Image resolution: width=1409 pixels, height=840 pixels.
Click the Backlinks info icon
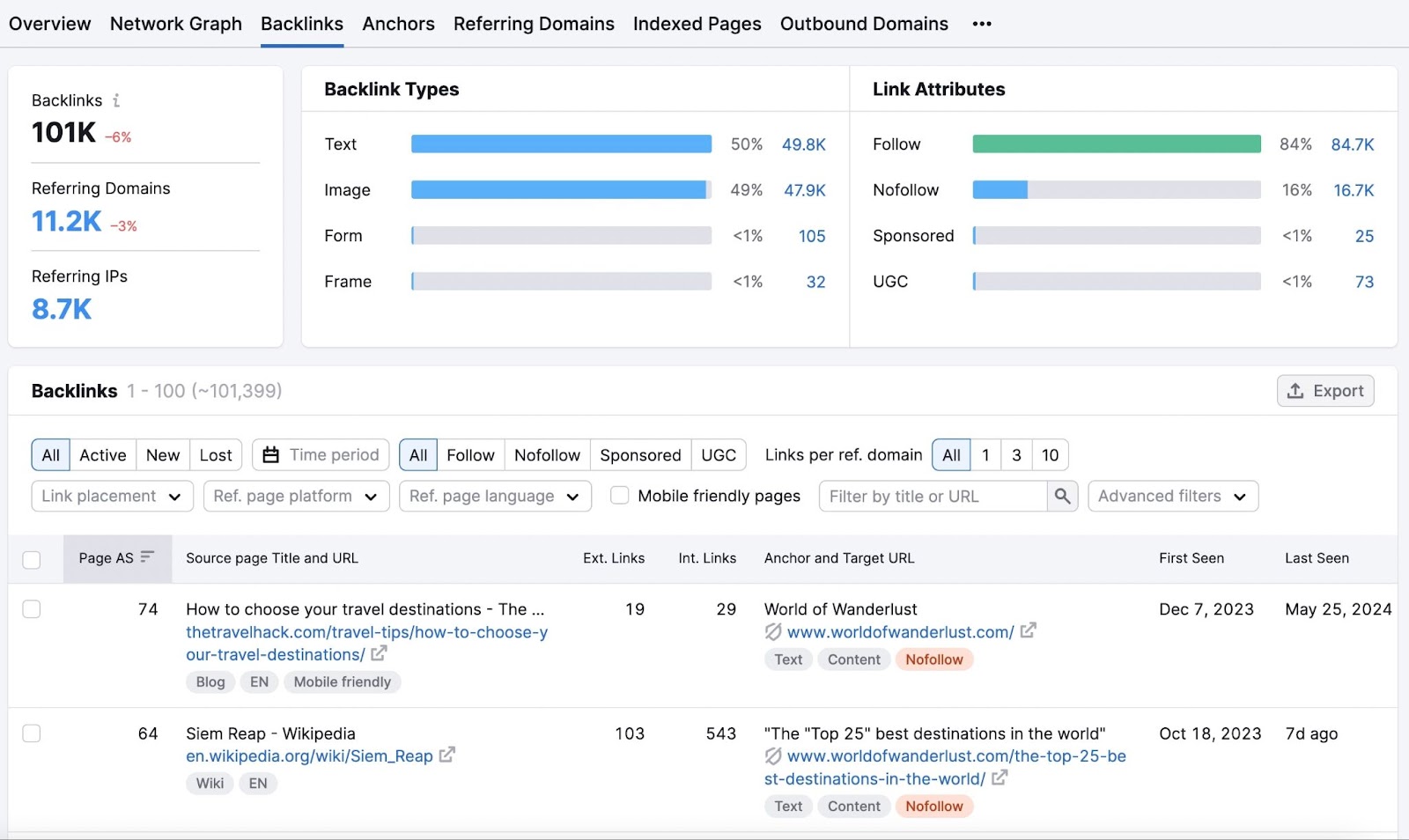pyautogui.click(x=116, y=100)
